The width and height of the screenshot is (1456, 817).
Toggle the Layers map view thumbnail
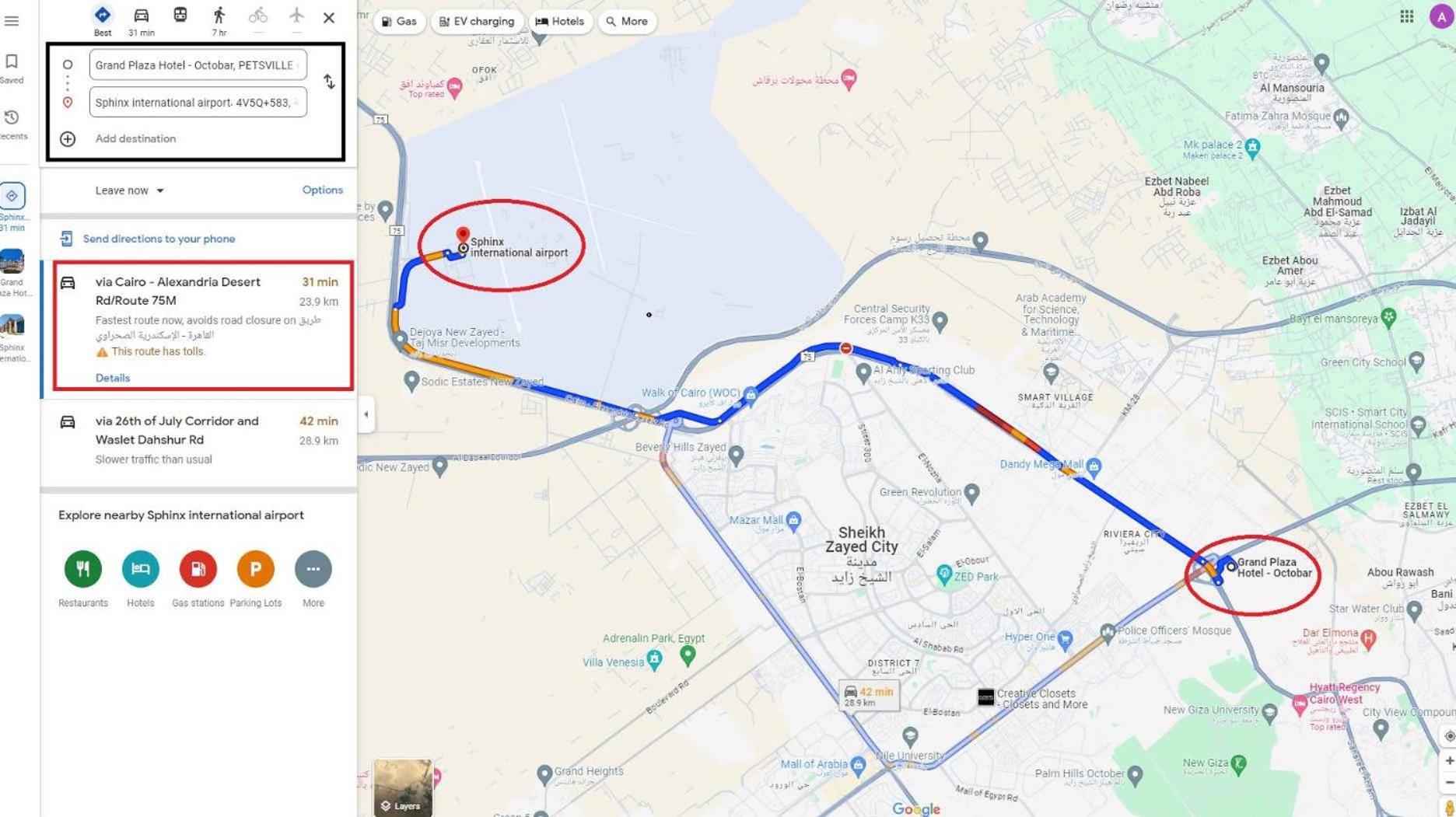[403, 786]
